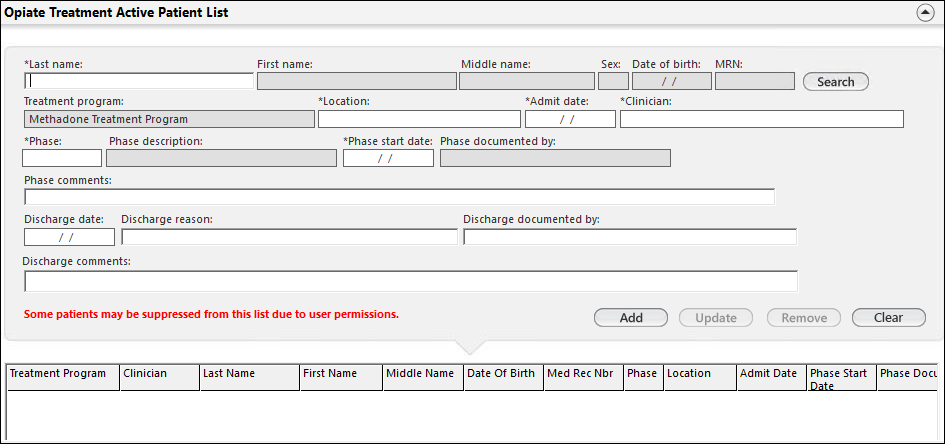The image size is (945, 444).
Task: Collapse the Opiate Treatment Active Patient List panel
Action: (924, 13)
